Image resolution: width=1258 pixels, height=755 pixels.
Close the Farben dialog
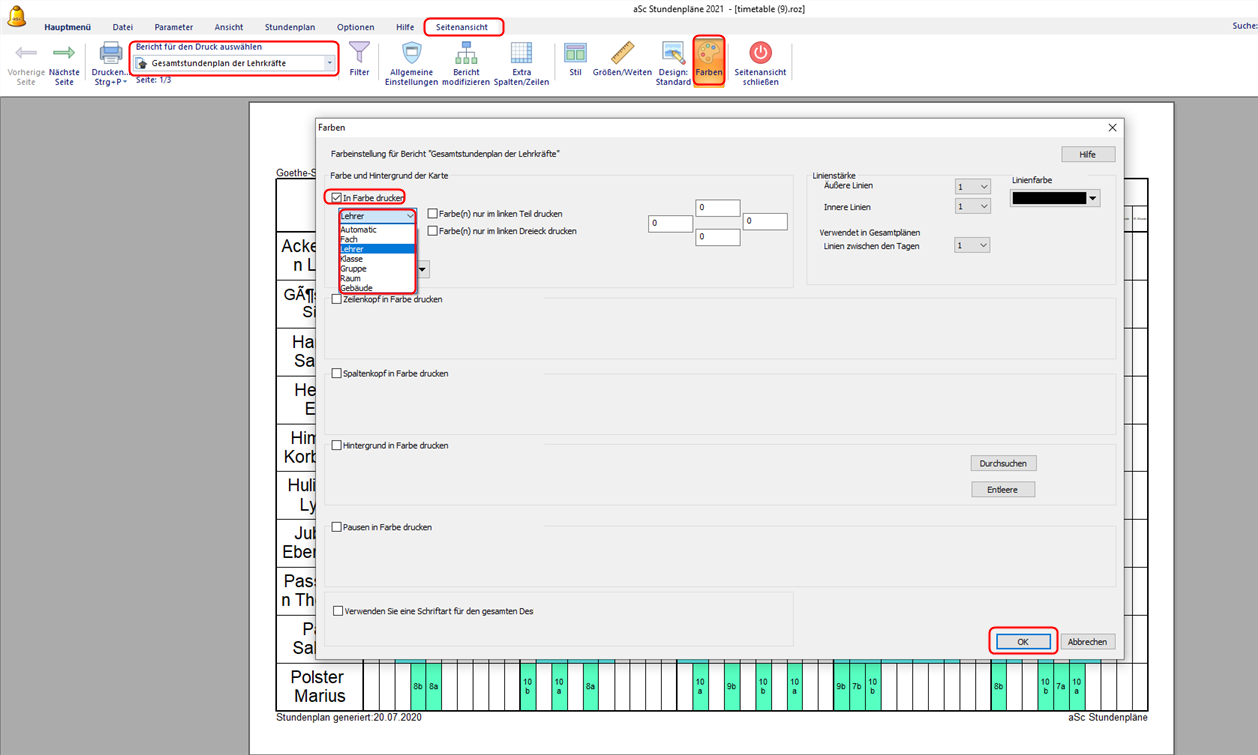[1112, 128]
